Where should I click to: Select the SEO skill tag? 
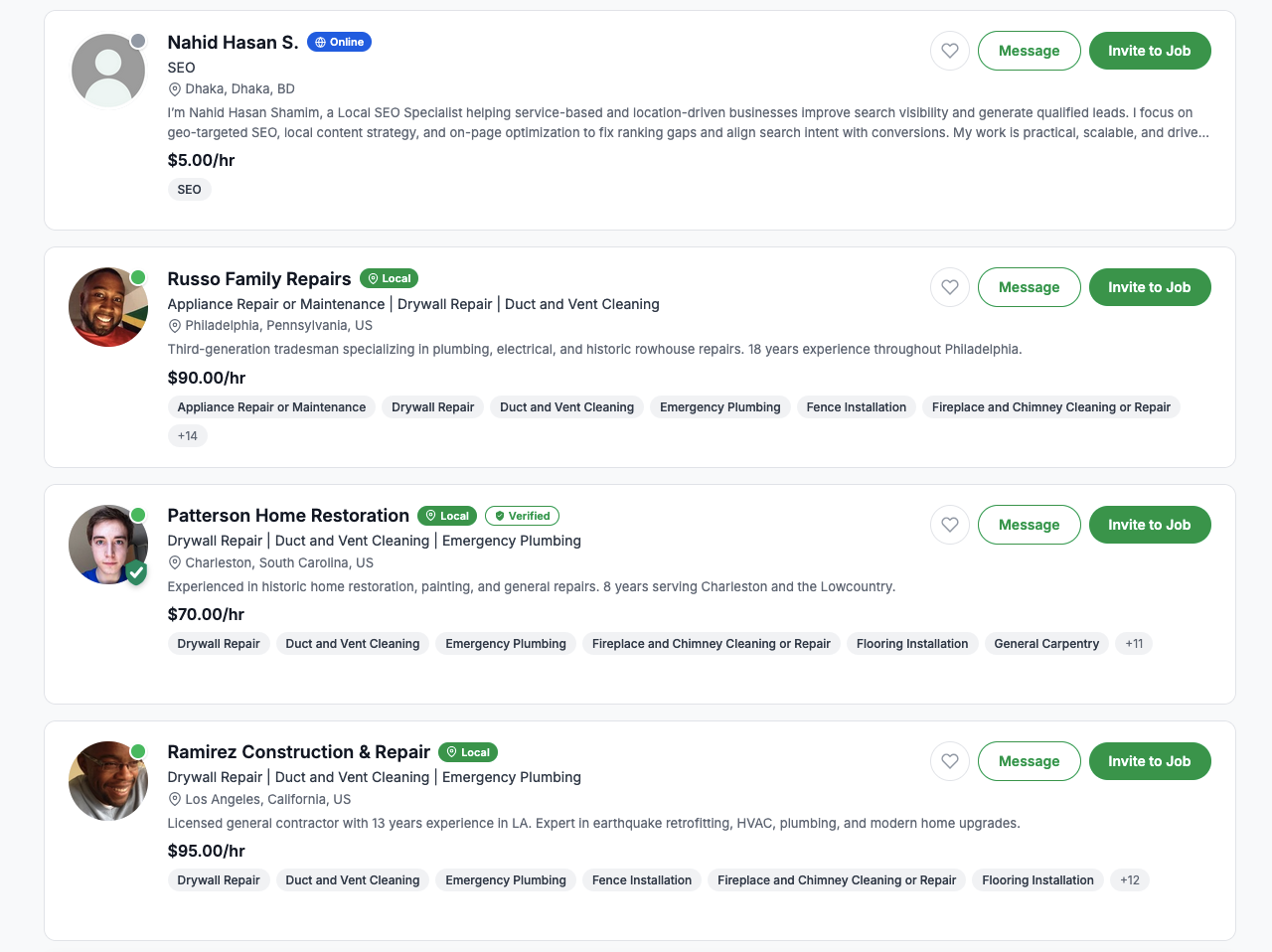[189, 189]
